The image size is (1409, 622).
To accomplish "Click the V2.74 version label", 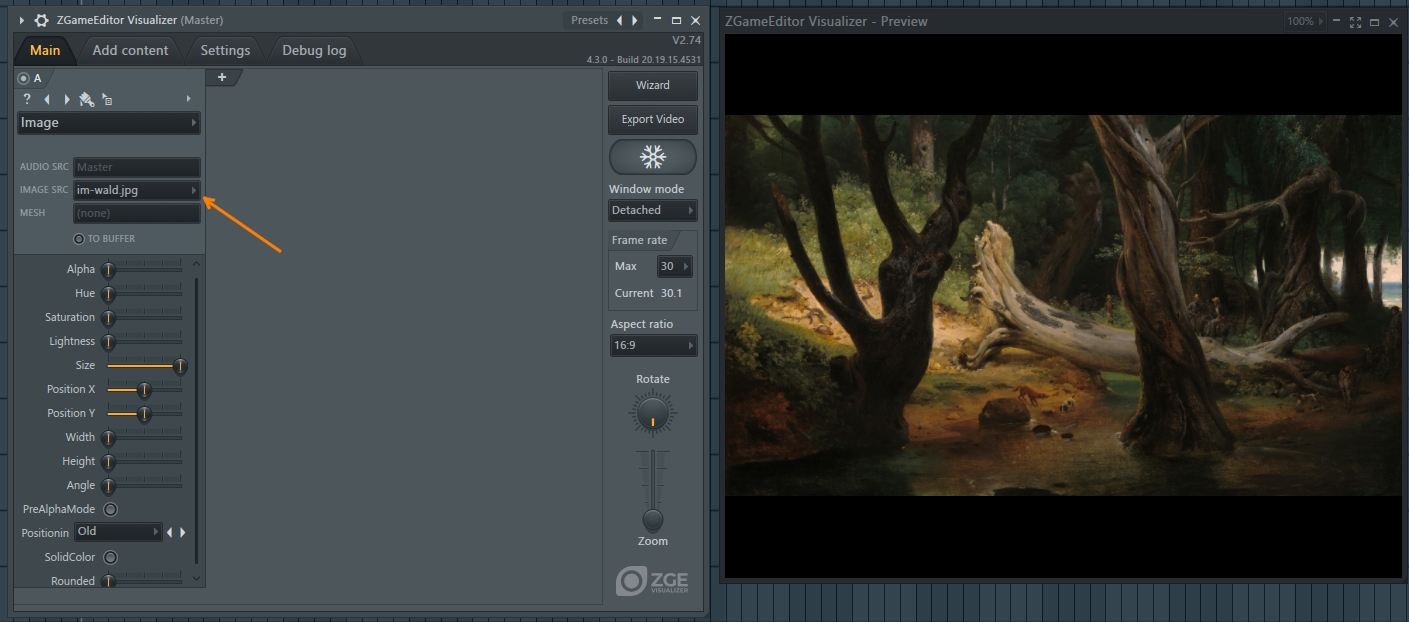I will click(x=687, y=40).
